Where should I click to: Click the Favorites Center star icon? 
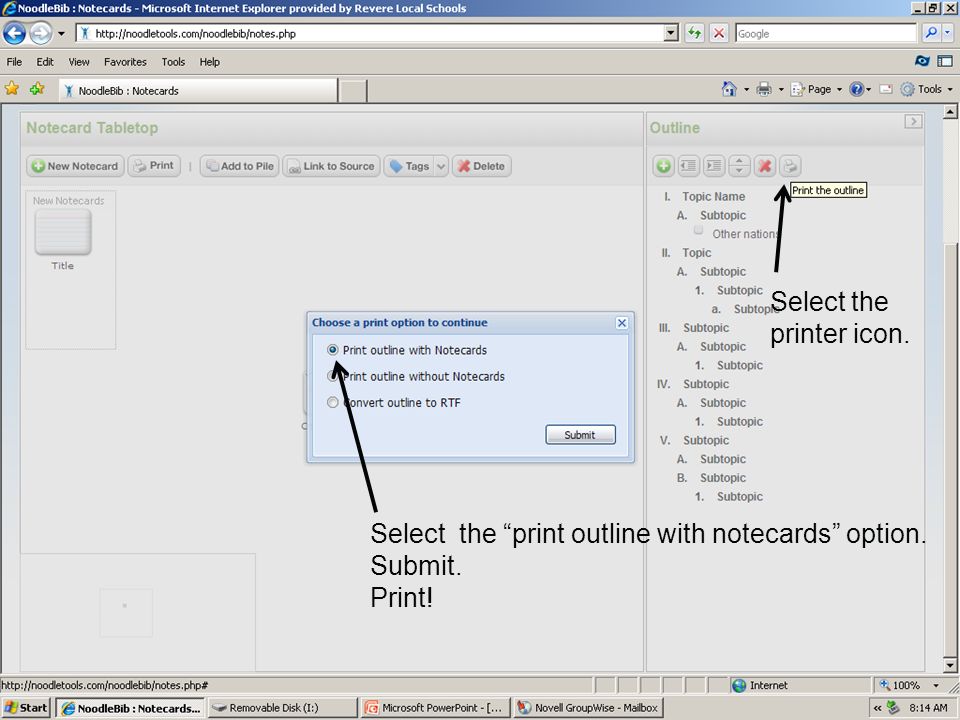click(12, 89)
